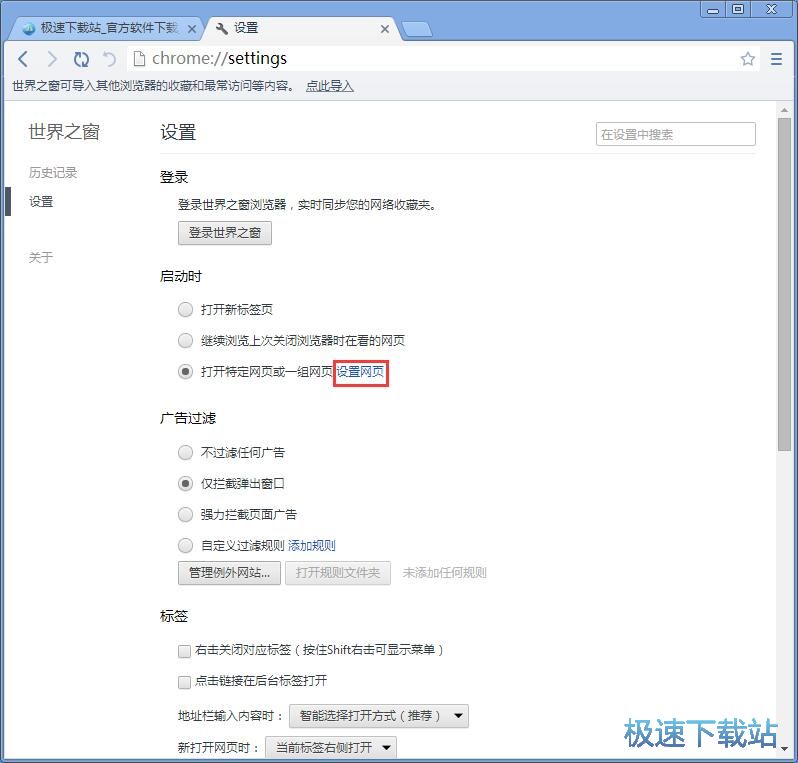
Task: Select 不过滤任何广告 radio option
Action: [185, 453]
